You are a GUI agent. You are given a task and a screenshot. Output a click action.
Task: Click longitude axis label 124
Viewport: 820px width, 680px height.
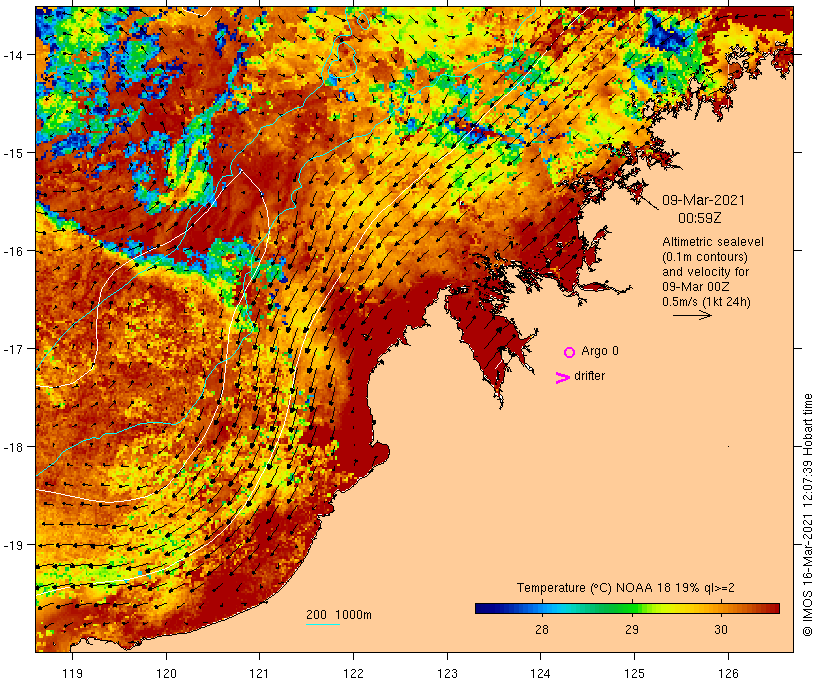[541, 673]
